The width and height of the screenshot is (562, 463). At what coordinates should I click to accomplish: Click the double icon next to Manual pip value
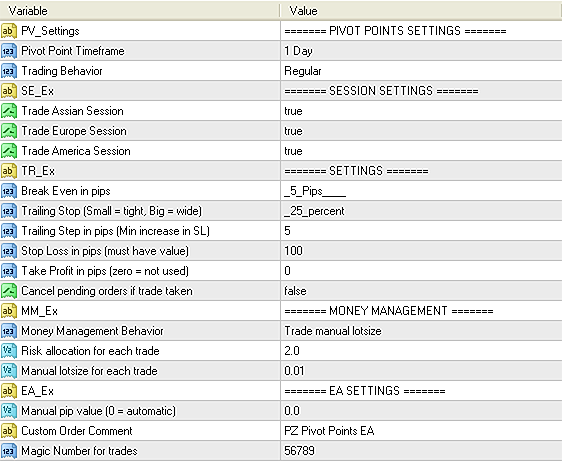(9, 411)
